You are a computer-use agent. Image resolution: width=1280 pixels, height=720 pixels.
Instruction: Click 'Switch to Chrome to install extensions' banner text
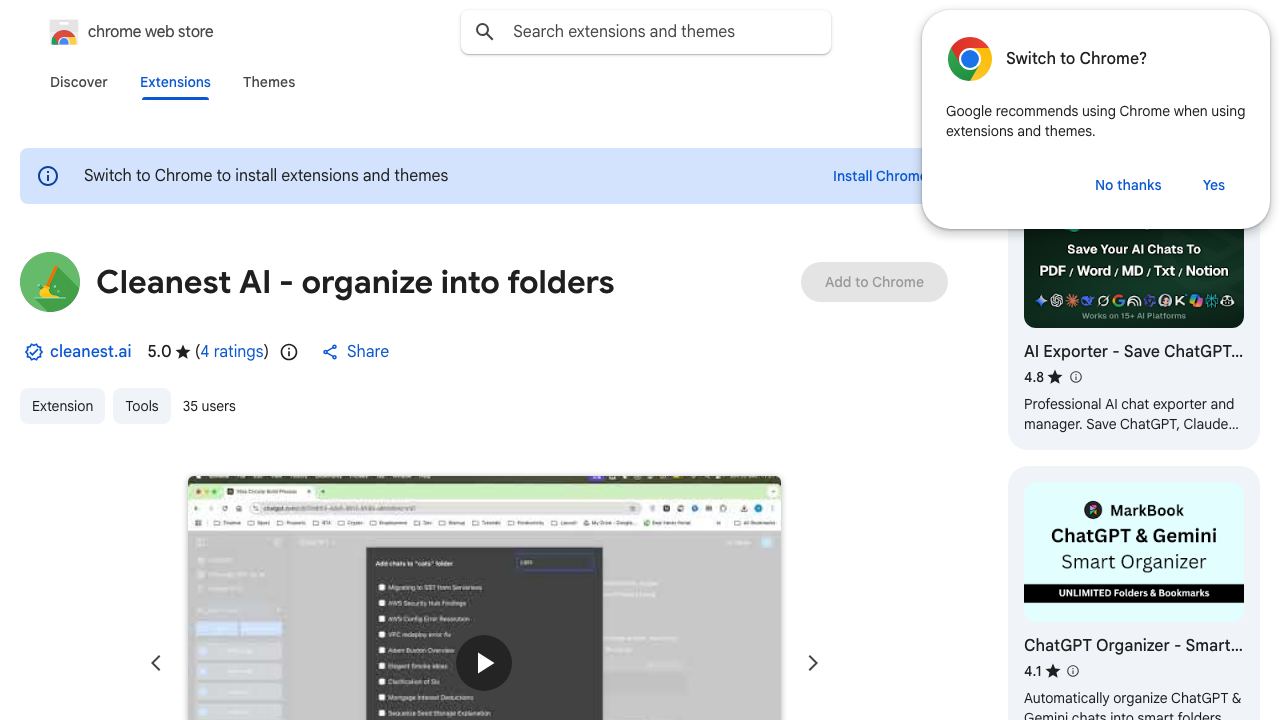266,176
